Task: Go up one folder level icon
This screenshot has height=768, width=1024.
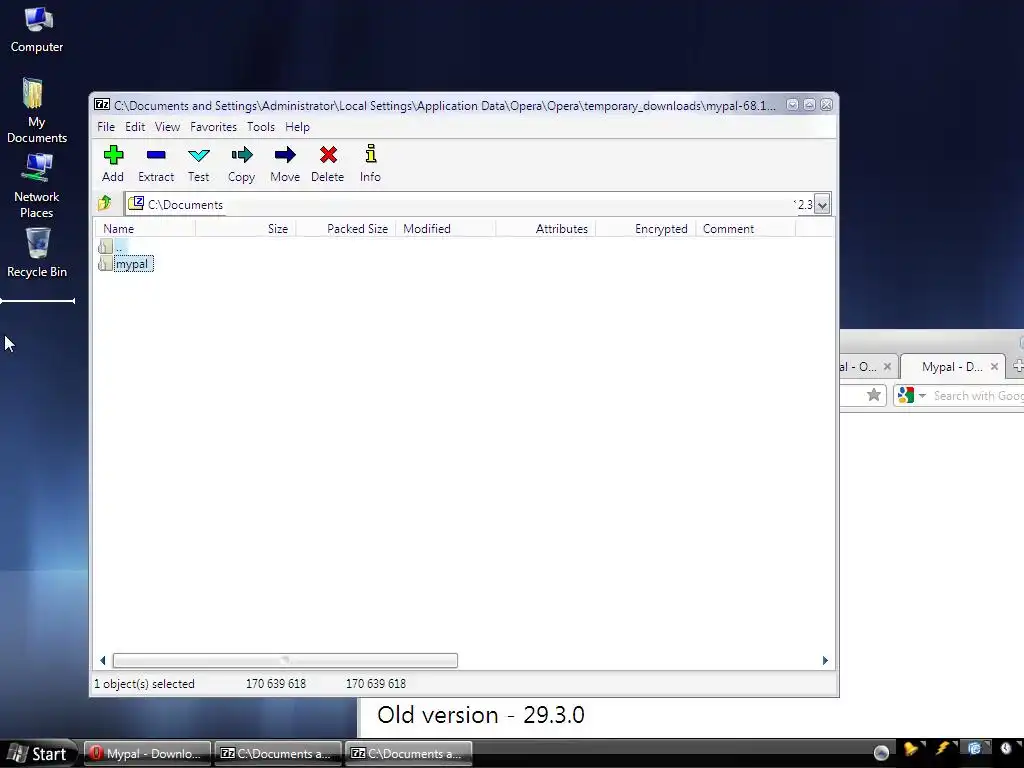Action: 104,203
